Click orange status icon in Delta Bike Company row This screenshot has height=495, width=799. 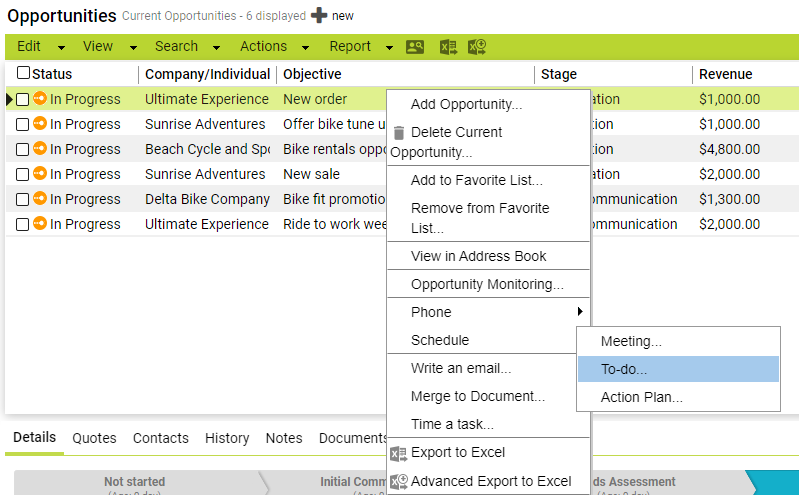40,198
